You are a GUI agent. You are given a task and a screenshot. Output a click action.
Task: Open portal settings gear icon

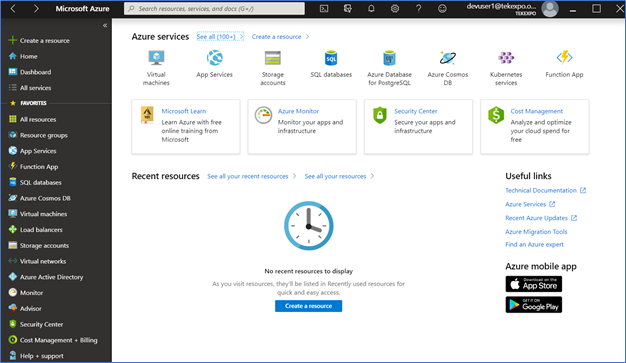pyautogui.click(x=395, y=8)
